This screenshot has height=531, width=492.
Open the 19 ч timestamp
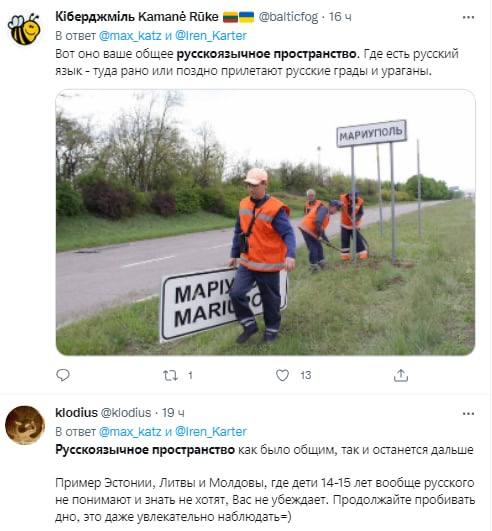173,412
